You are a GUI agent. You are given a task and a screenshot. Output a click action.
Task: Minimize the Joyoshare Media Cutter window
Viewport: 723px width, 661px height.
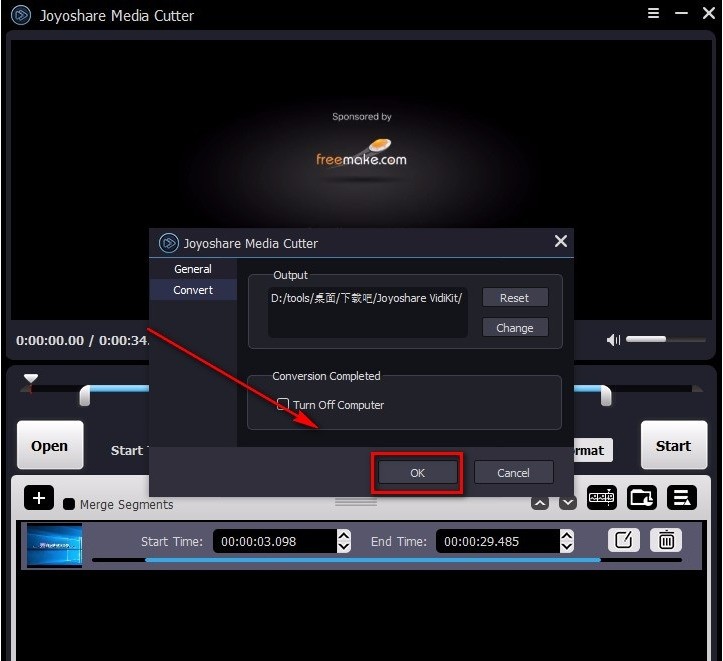pyautogui.click(x=681, y=13)
